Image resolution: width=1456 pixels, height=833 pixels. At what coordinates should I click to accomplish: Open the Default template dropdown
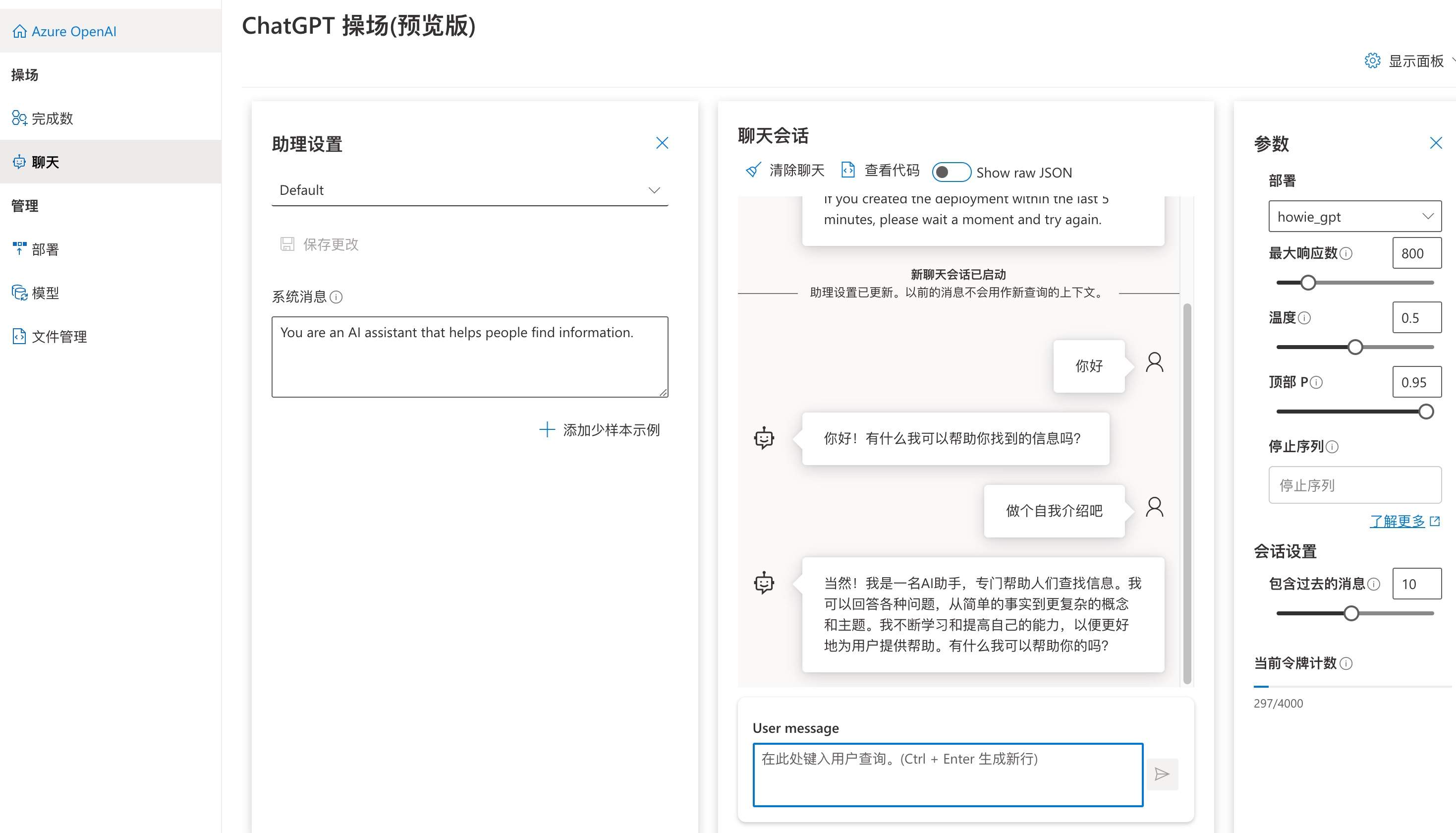pyautogui.click(x=470, y=190)
